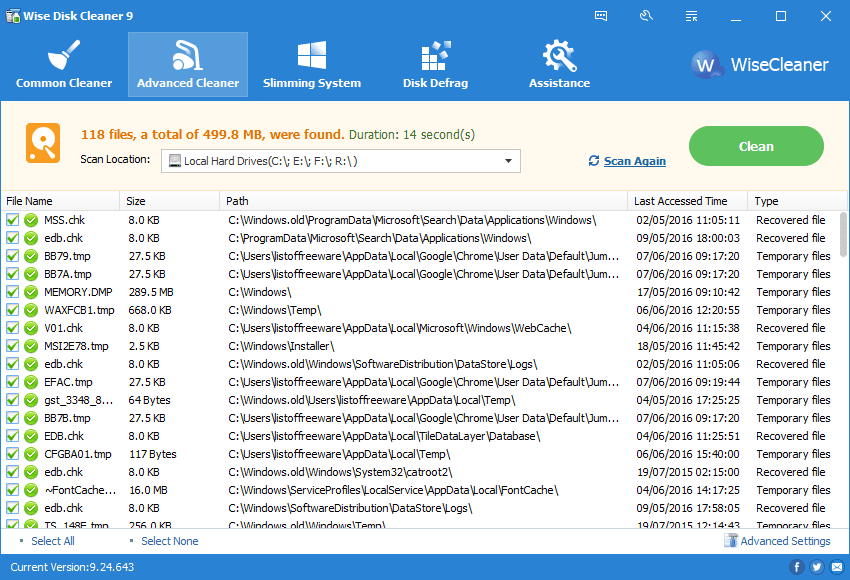Deselect the MEMORY.DMP checkbox
This screenshot has height=580, width=850.
(x=12, y=292)
